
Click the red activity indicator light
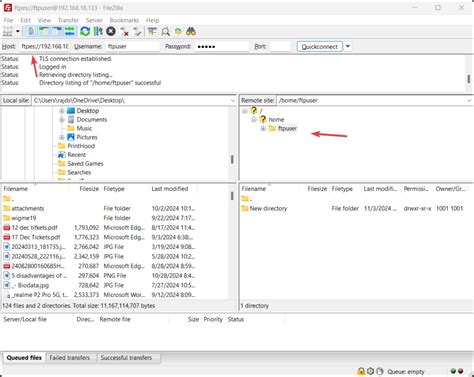(461, 371)
